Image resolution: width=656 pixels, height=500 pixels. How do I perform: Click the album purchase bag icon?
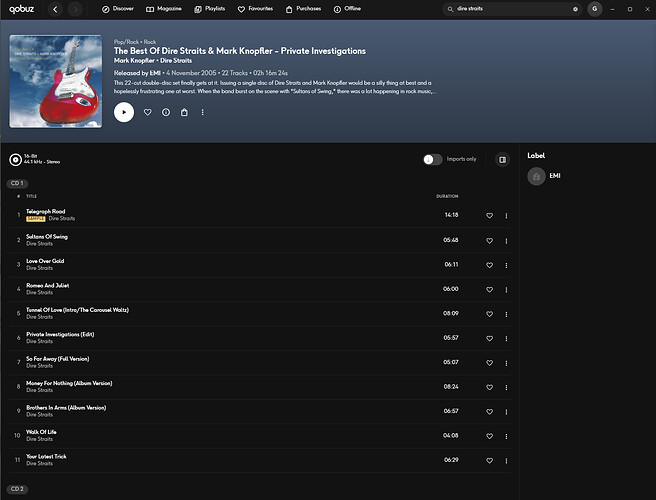(x=184, y=112)
